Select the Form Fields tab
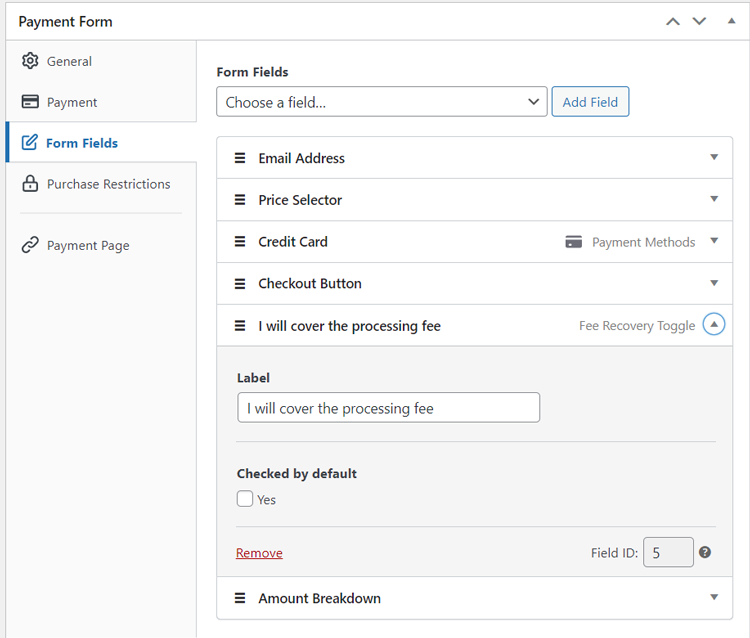 [101, 143]
